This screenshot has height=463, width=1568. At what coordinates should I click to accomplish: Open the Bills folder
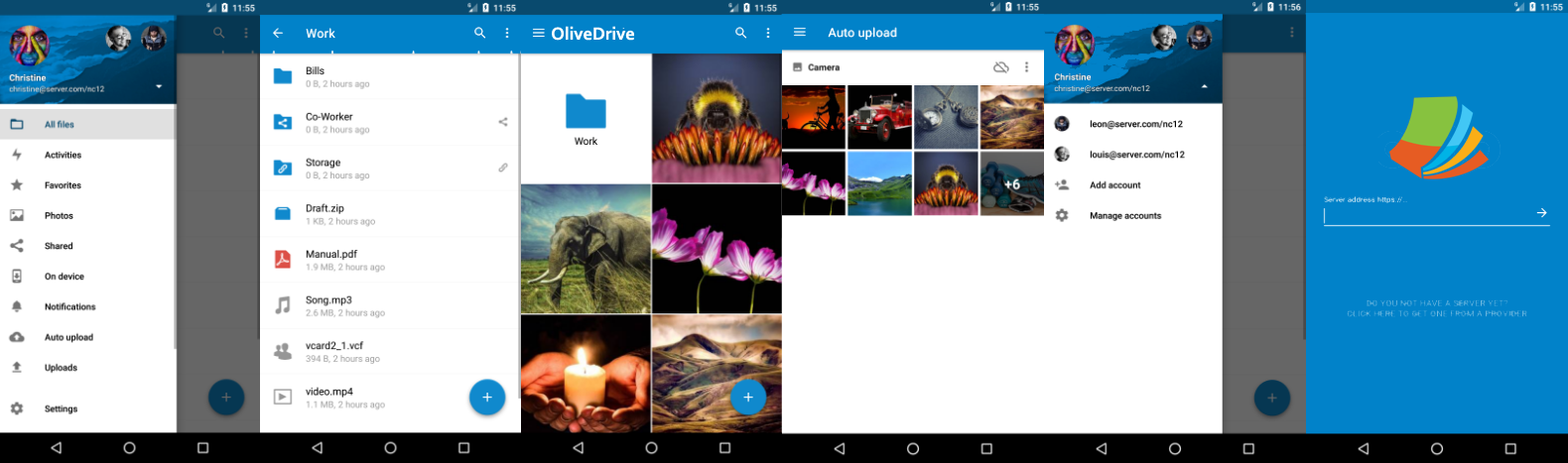(x=390, y=77)
